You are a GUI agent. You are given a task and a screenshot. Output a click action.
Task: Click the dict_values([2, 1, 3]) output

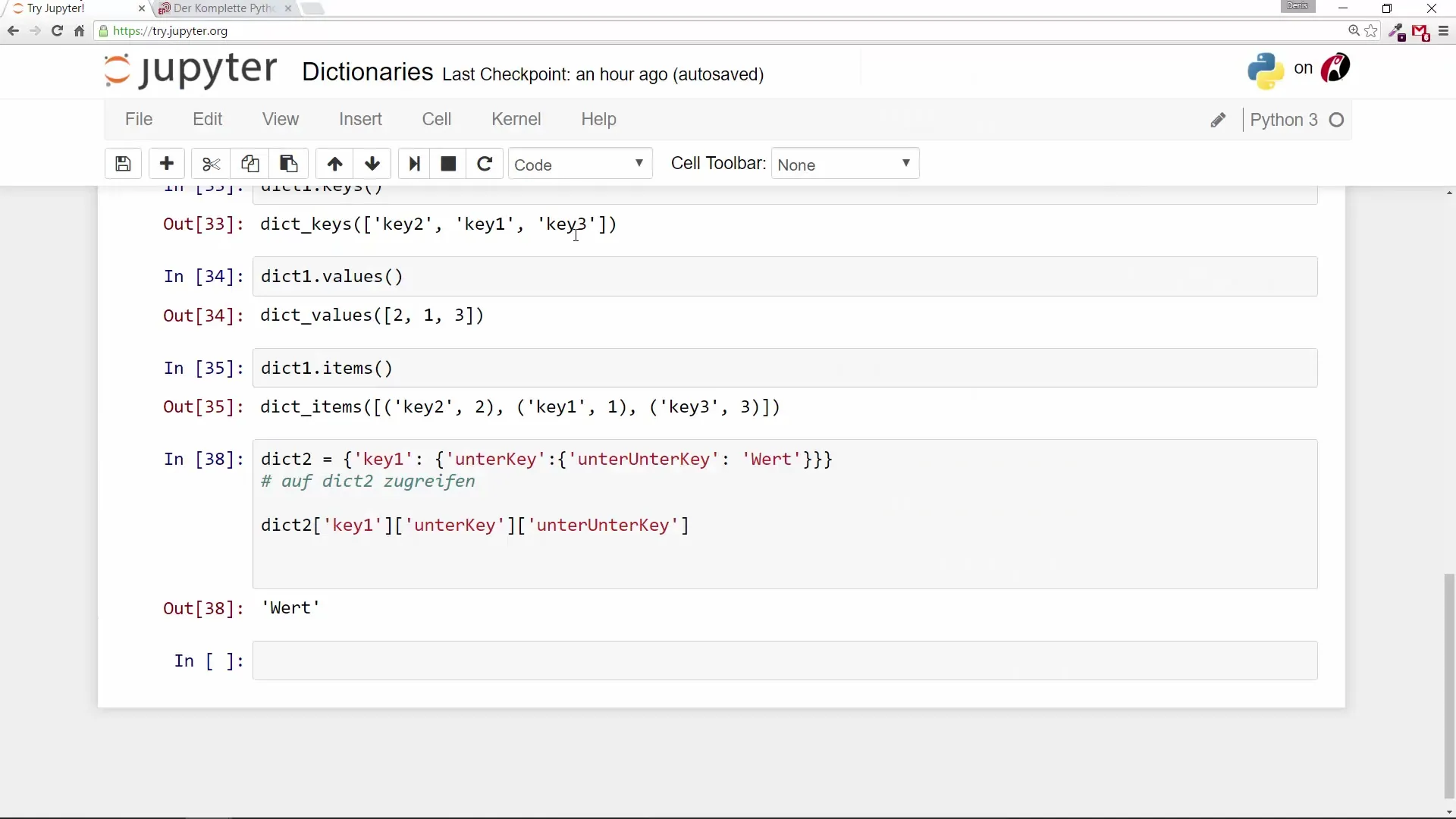pos(372,315)
